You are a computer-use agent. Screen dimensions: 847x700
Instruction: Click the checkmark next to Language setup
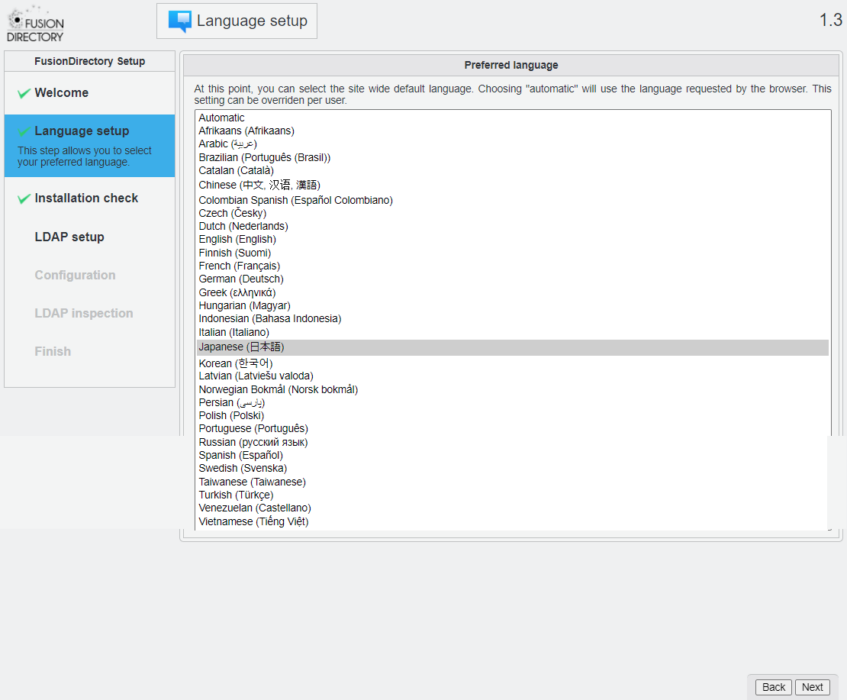coord(24,131)
